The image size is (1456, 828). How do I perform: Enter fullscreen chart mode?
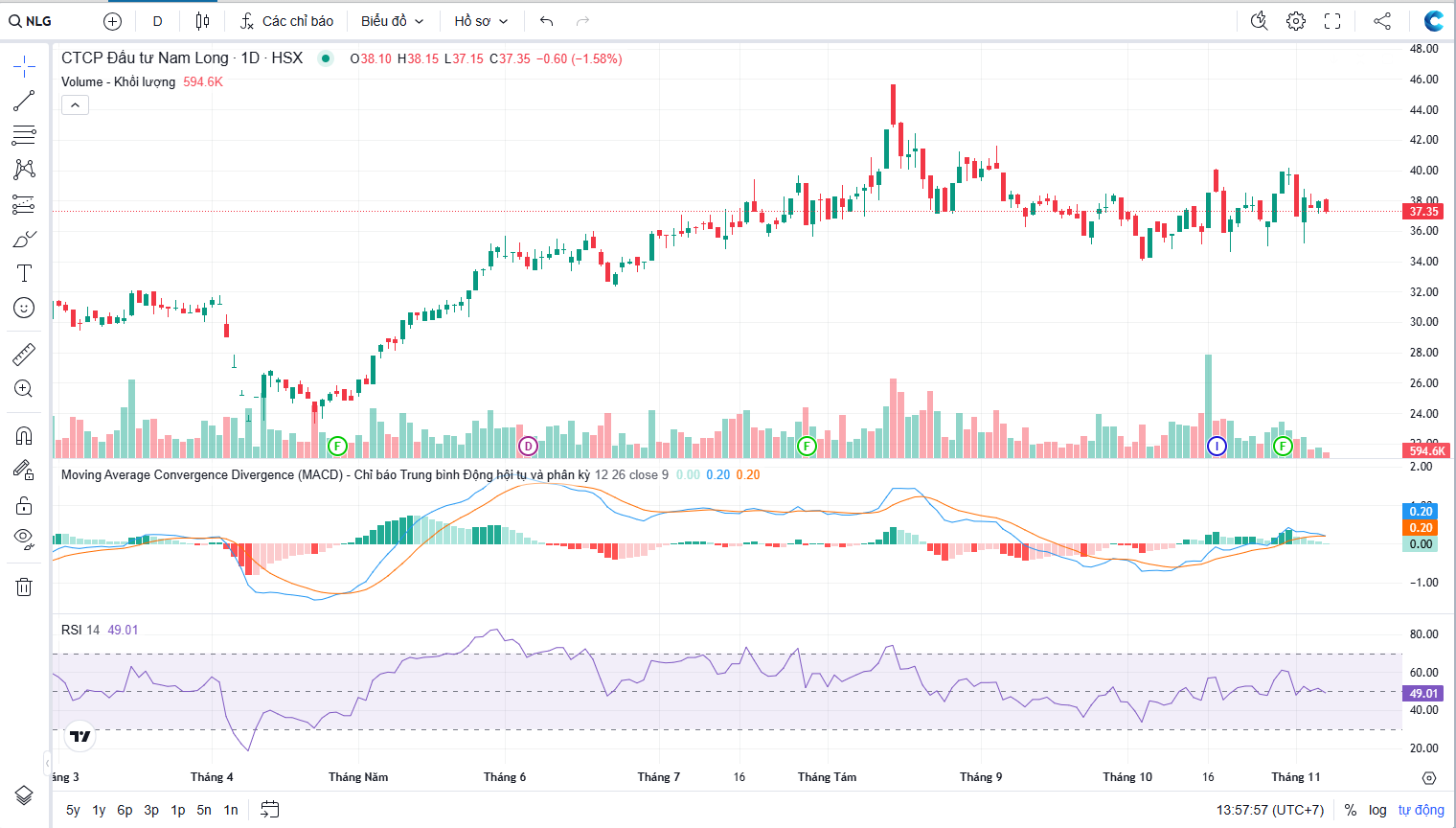coord(1332,21)
